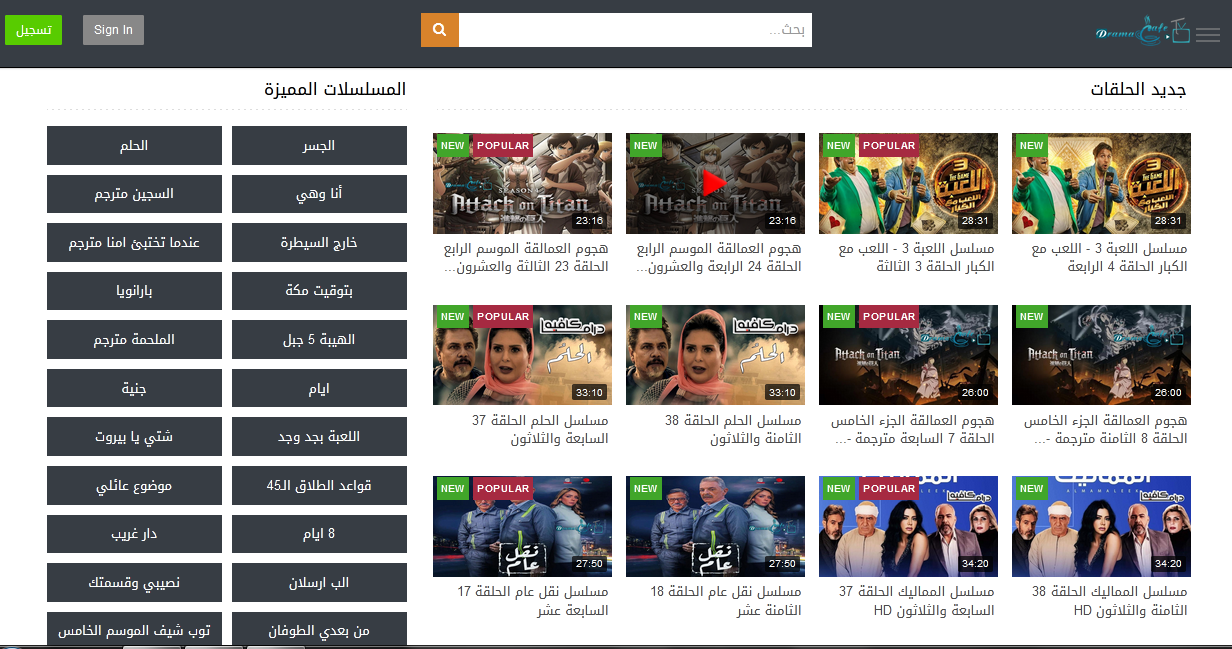1232x649 pixels.
Task: Select جنية series button
Action: point(134,388)
